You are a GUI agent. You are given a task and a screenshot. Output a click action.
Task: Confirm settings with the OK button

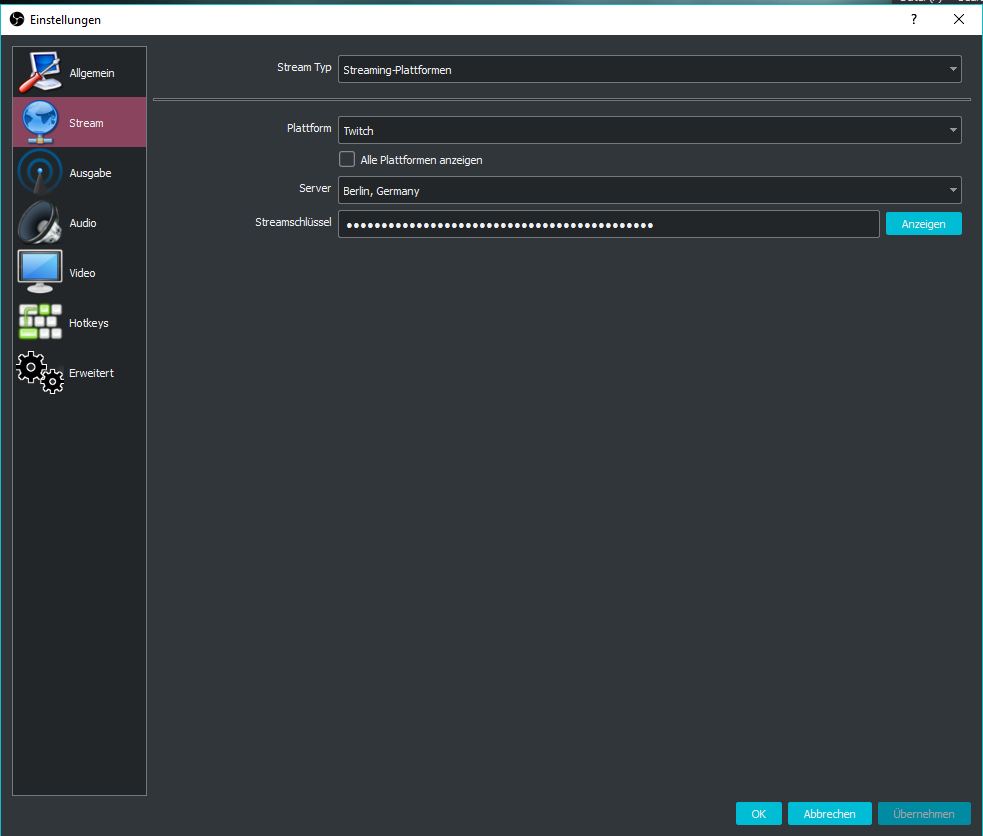(x=758, y=814)
